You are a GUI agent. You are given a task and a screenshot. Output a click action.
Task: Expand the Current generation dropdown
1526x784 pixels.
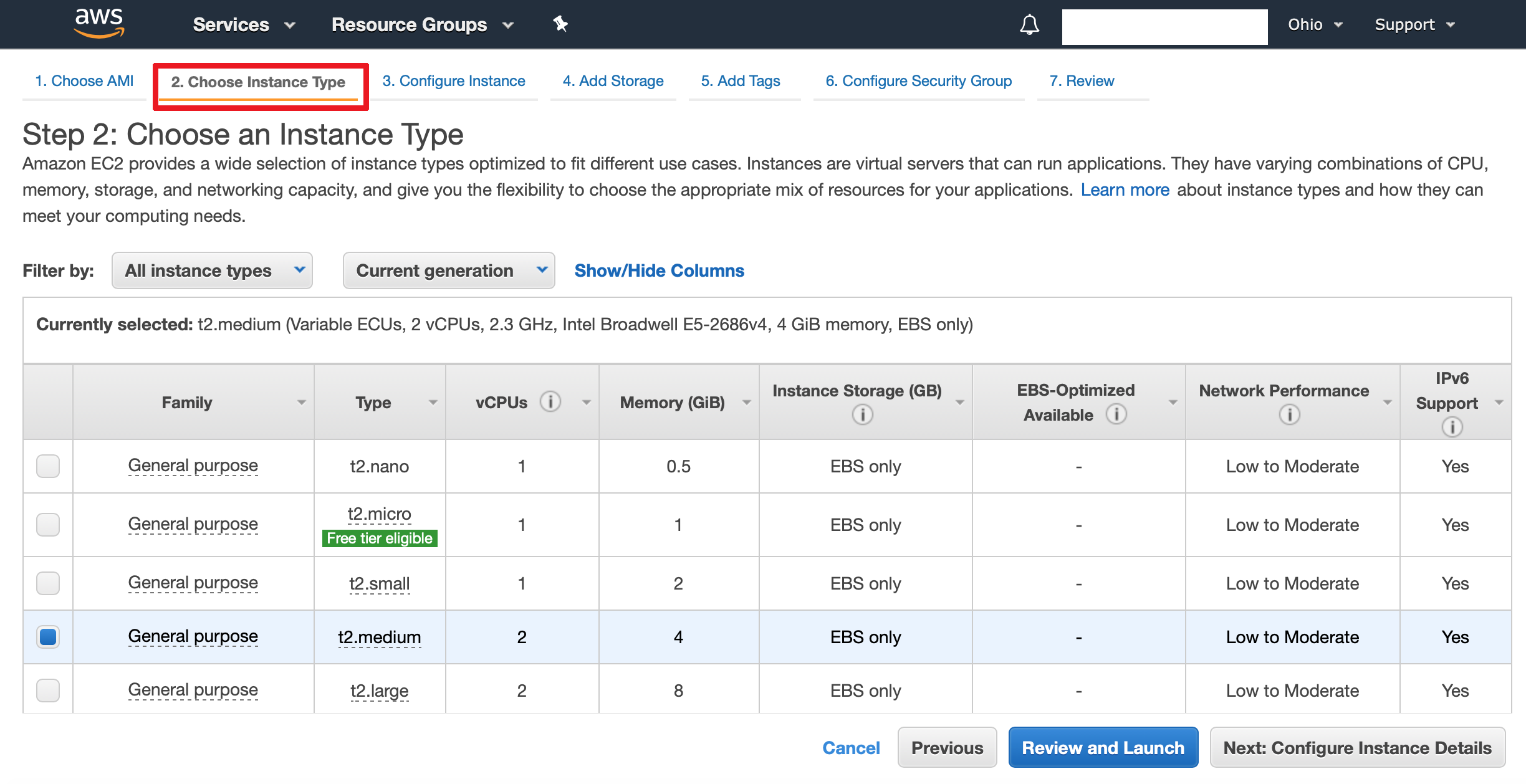point(449,270)
